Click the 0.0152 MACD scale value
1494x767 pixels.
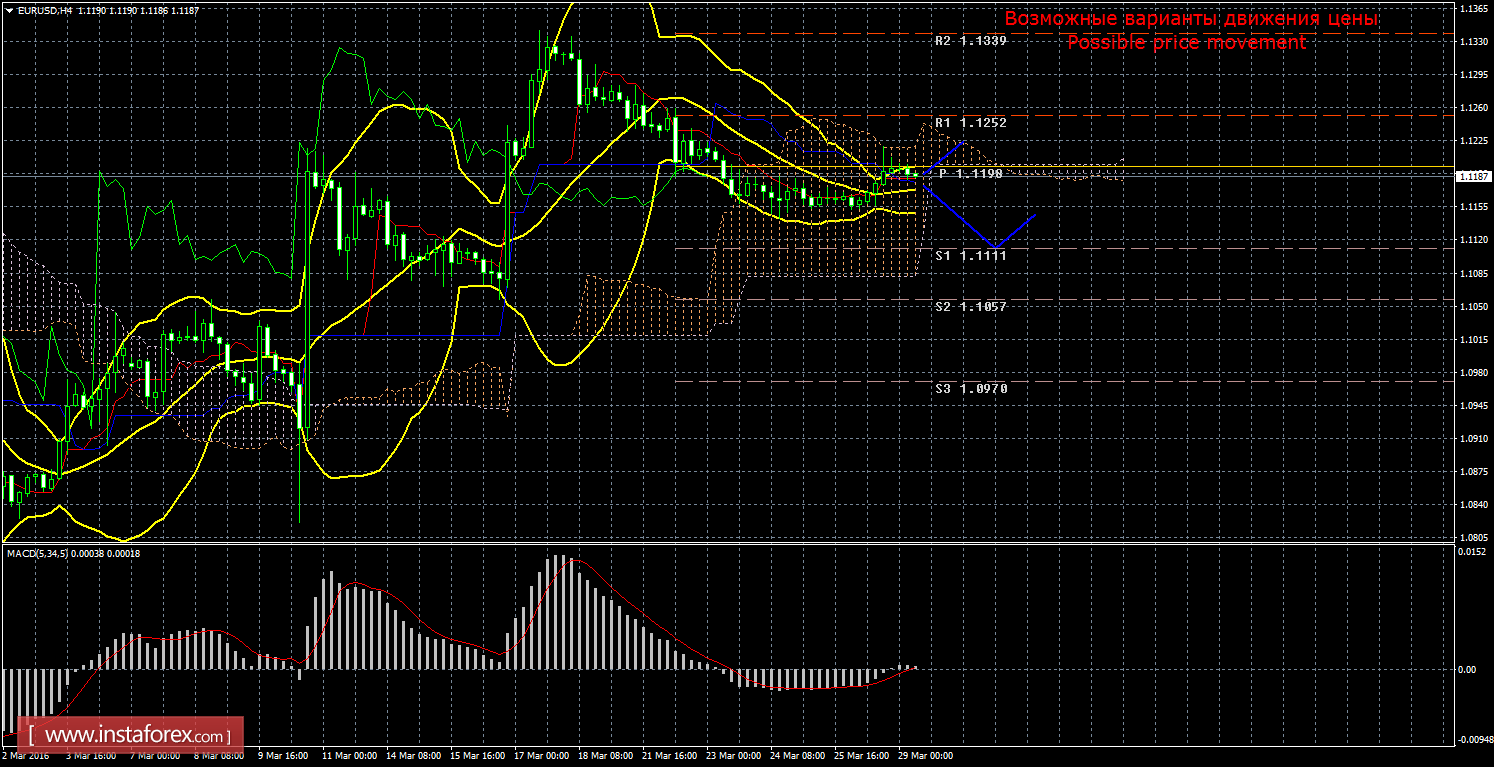1470,553
